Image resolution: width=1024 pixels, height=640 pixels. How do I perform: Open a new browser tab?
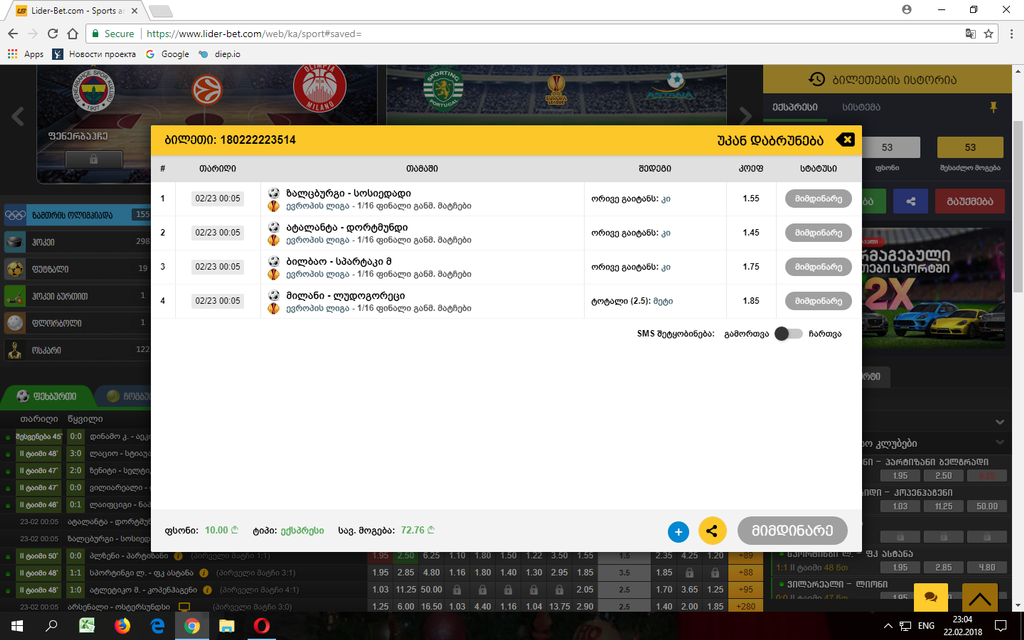161,11
